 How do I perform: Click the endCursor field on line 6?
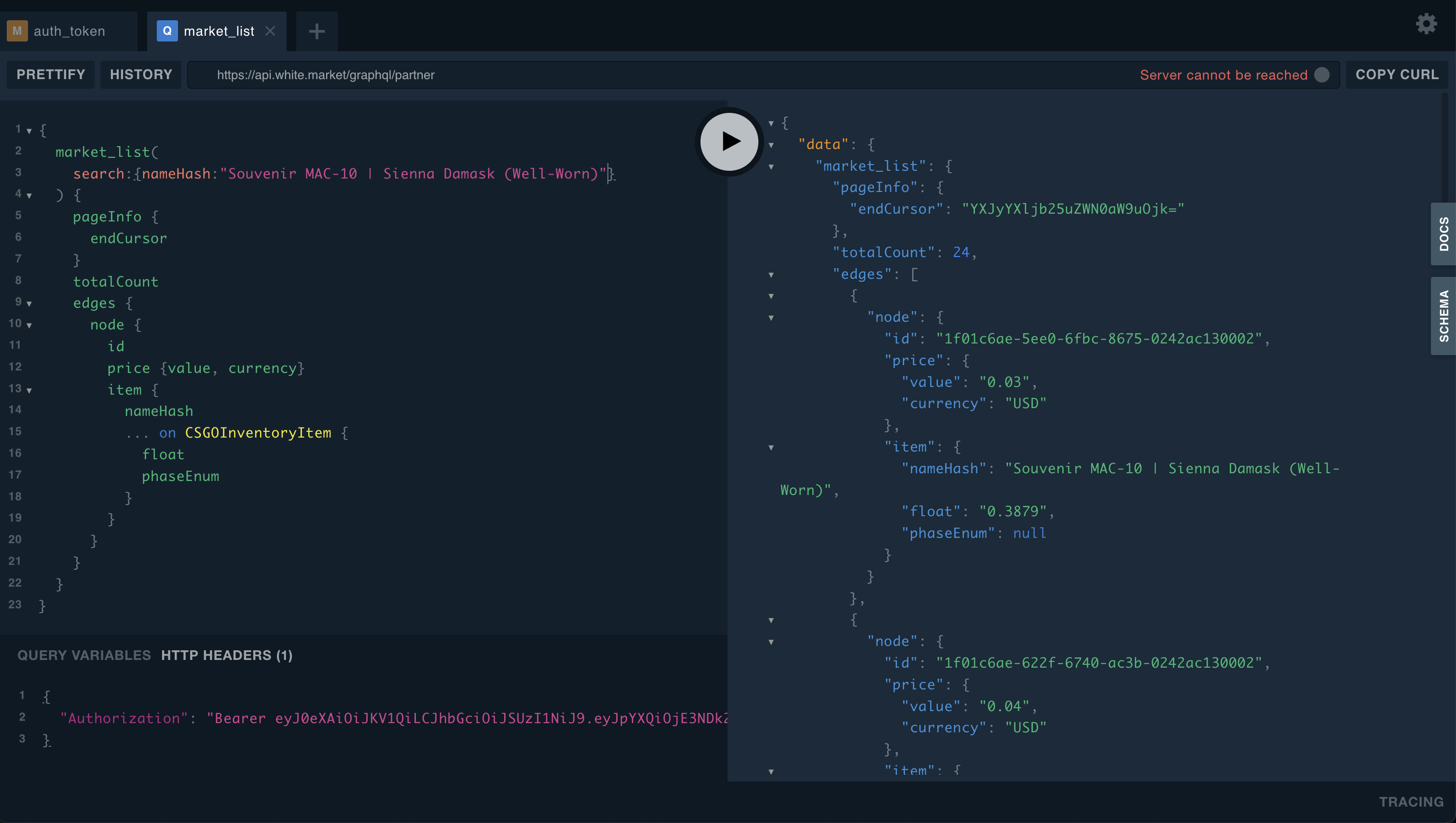[128, 238]
